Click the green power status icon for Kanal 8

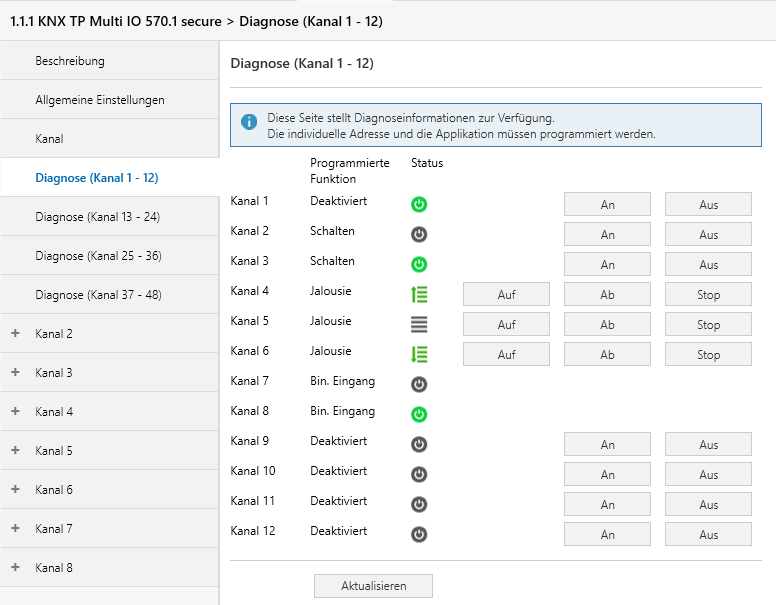click(419, 414)
